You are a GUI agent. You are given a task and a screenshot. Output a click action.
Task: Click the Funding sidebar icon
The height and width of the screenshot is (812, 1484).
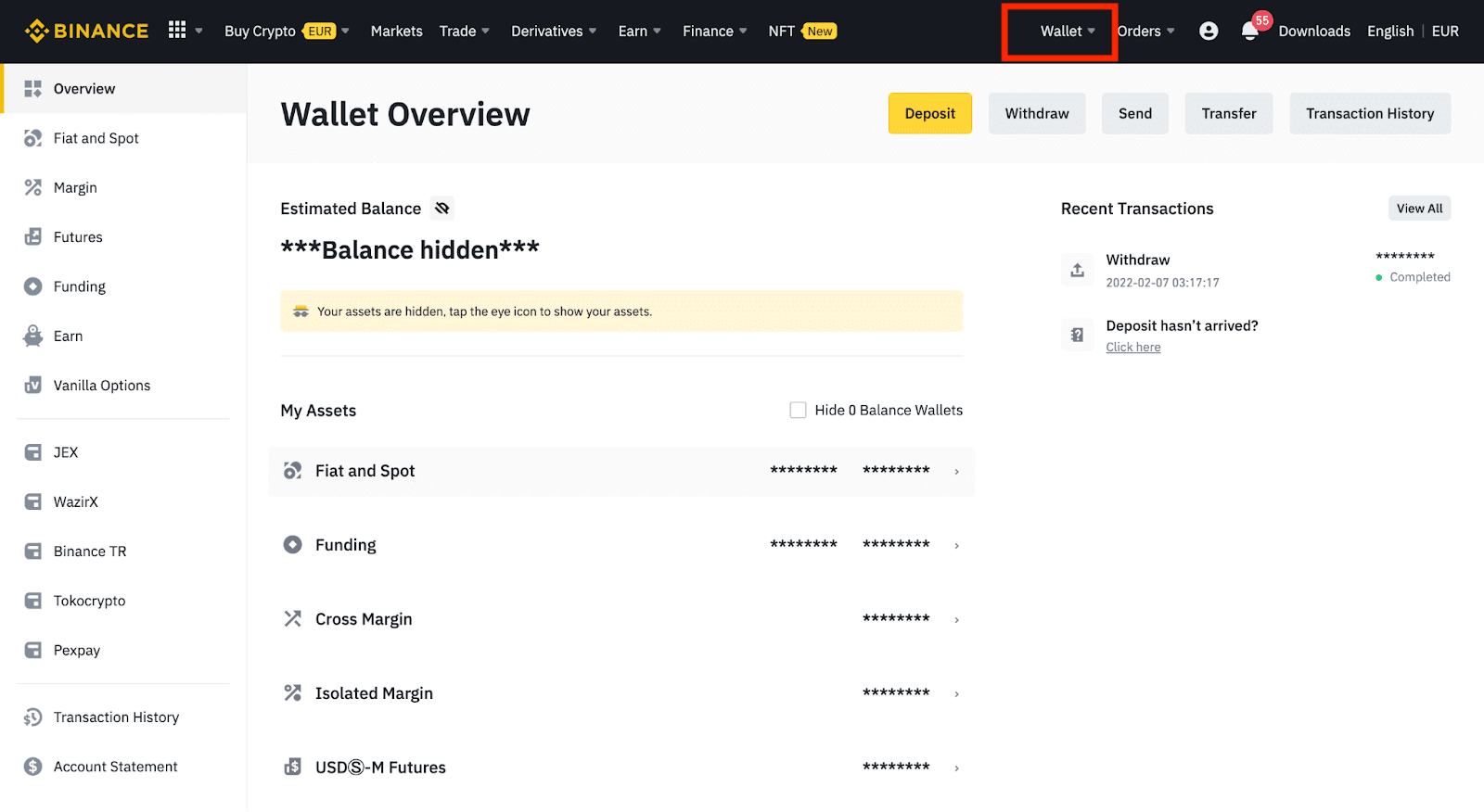[33, 286]
